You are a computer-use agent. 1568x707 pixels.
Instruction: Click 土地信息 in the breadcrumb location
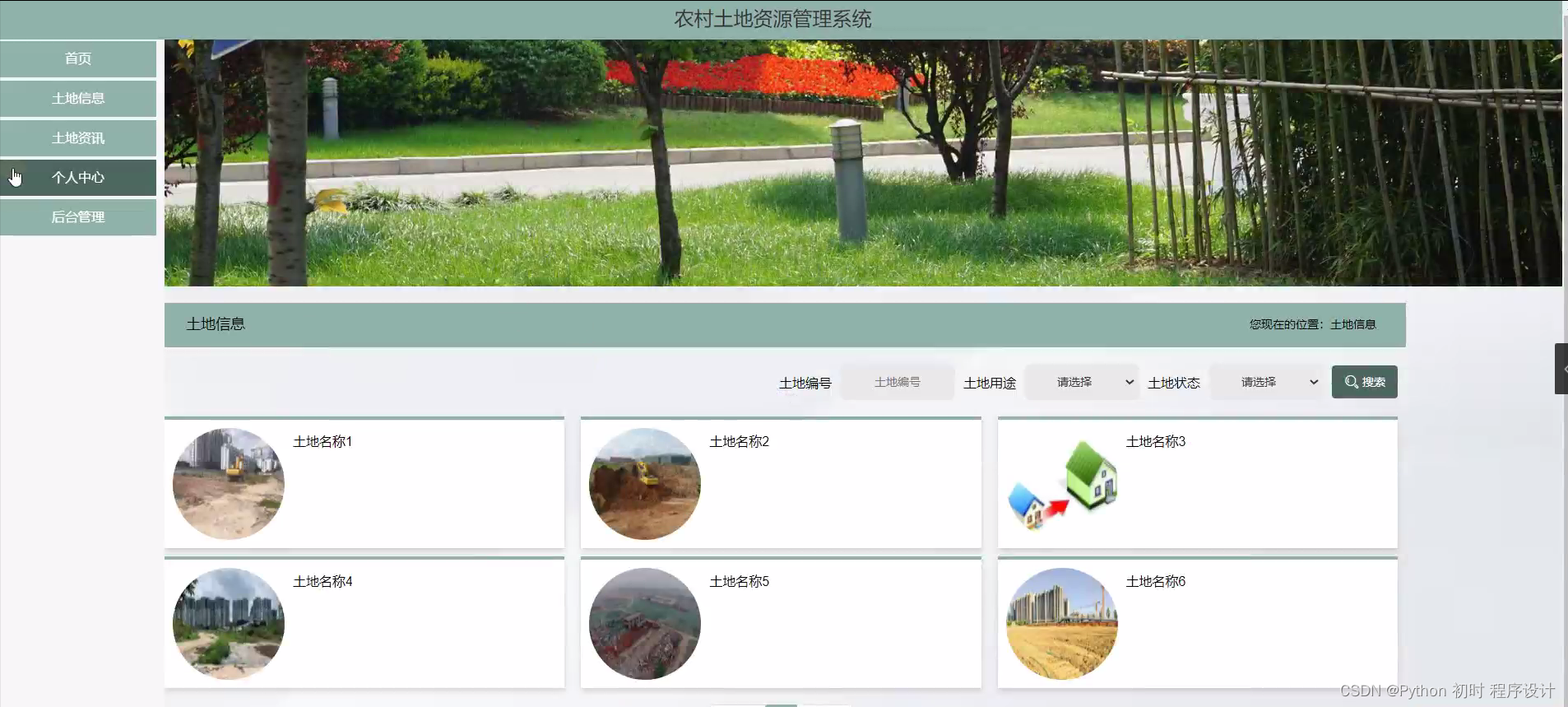tap(1353, 324)
